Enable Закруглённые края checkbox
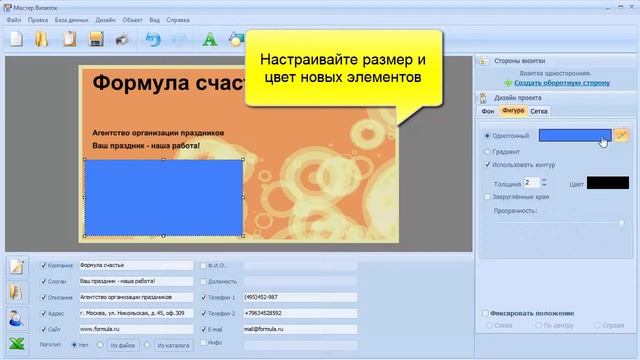640x360 pixels. pos(487,197)
